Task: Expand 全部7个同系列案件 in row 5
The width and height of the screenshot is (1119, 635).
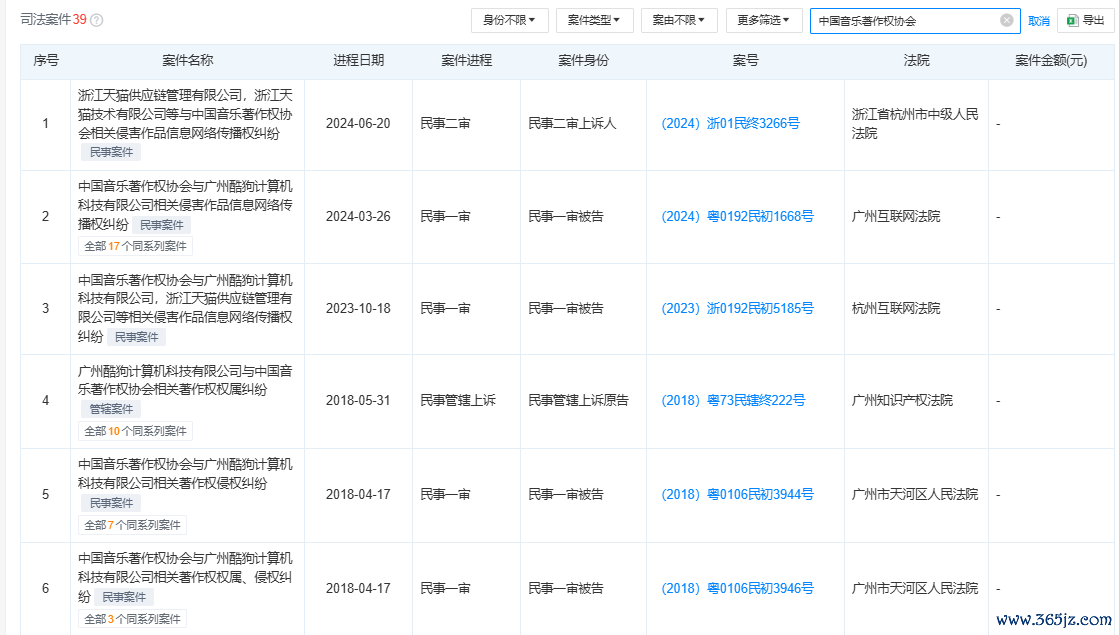Action: pos(132,525)
